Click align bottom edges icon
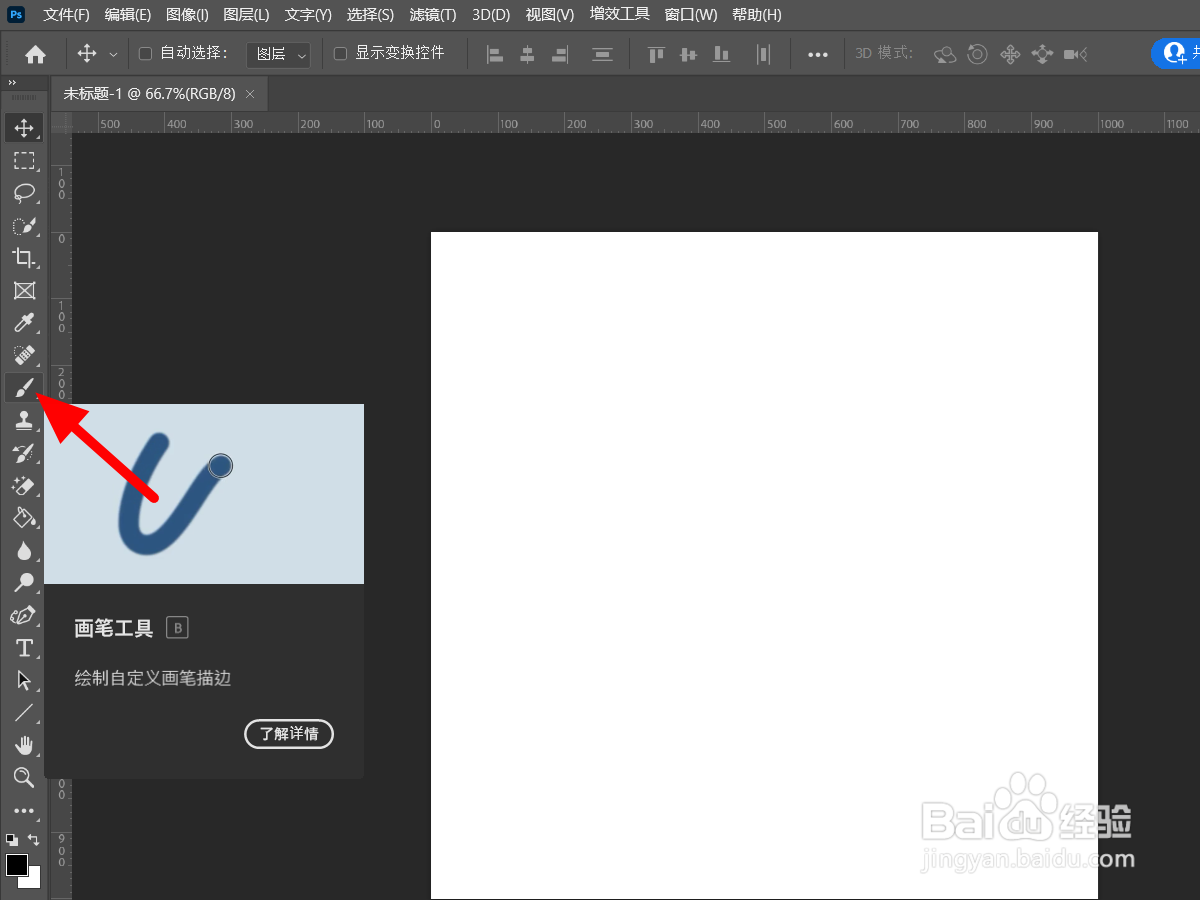 coord(721,54)
